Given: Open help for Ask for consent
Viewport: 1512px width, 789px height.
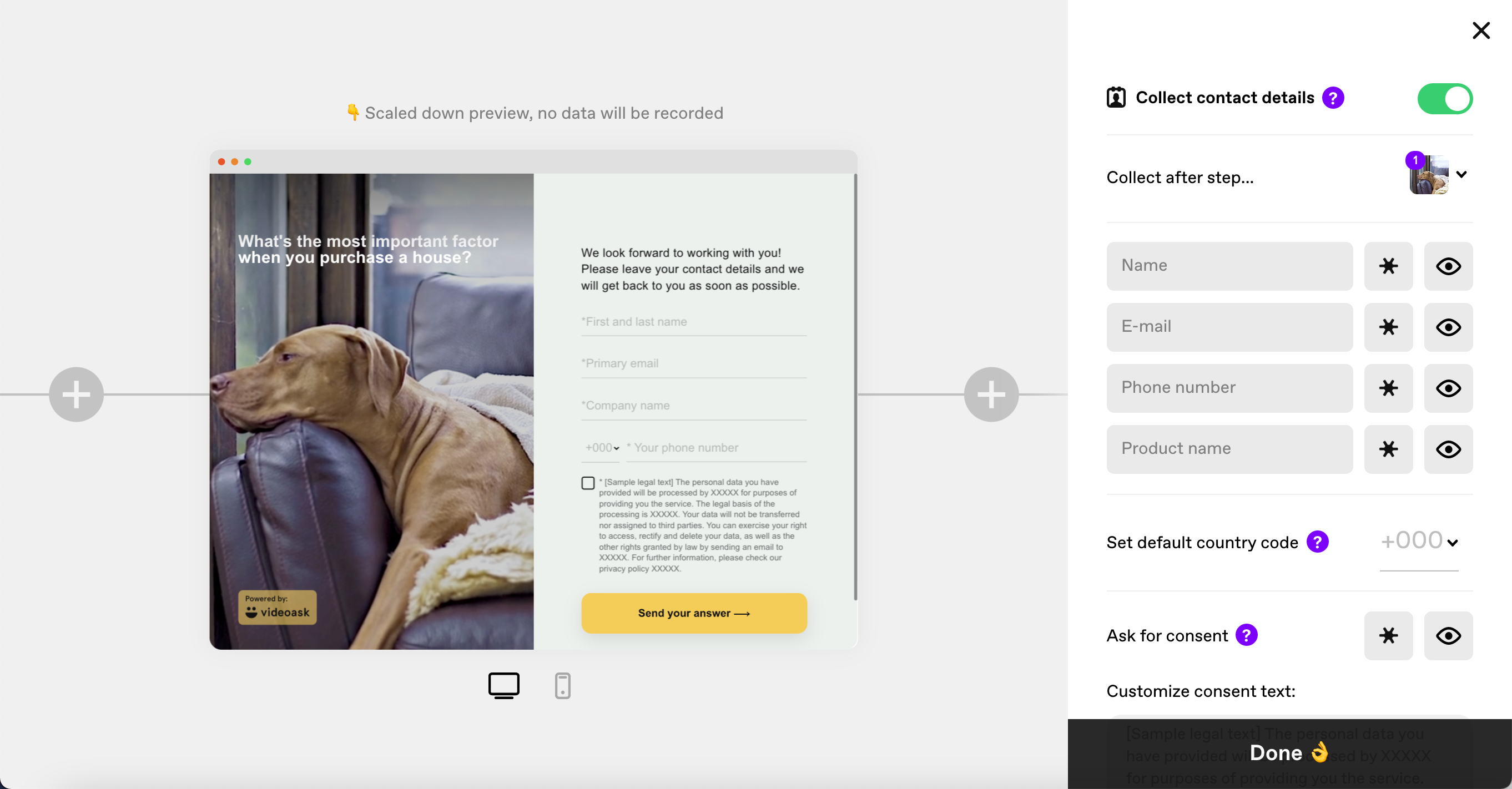Looking at the screenshot, I should click(1246, 635).
